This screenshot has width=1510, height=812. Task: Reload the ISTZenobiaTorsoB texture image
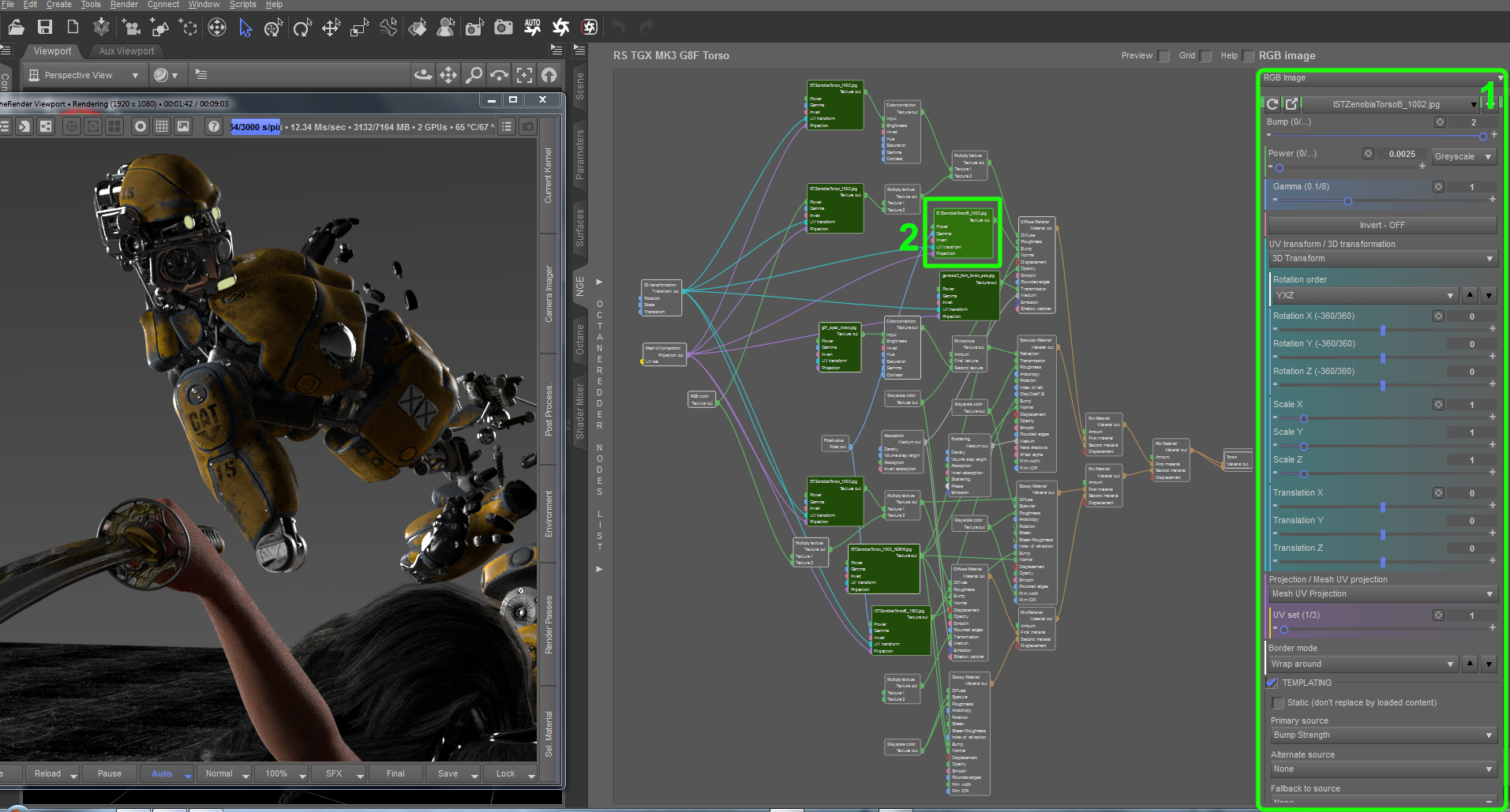[x=1272, y=104]
